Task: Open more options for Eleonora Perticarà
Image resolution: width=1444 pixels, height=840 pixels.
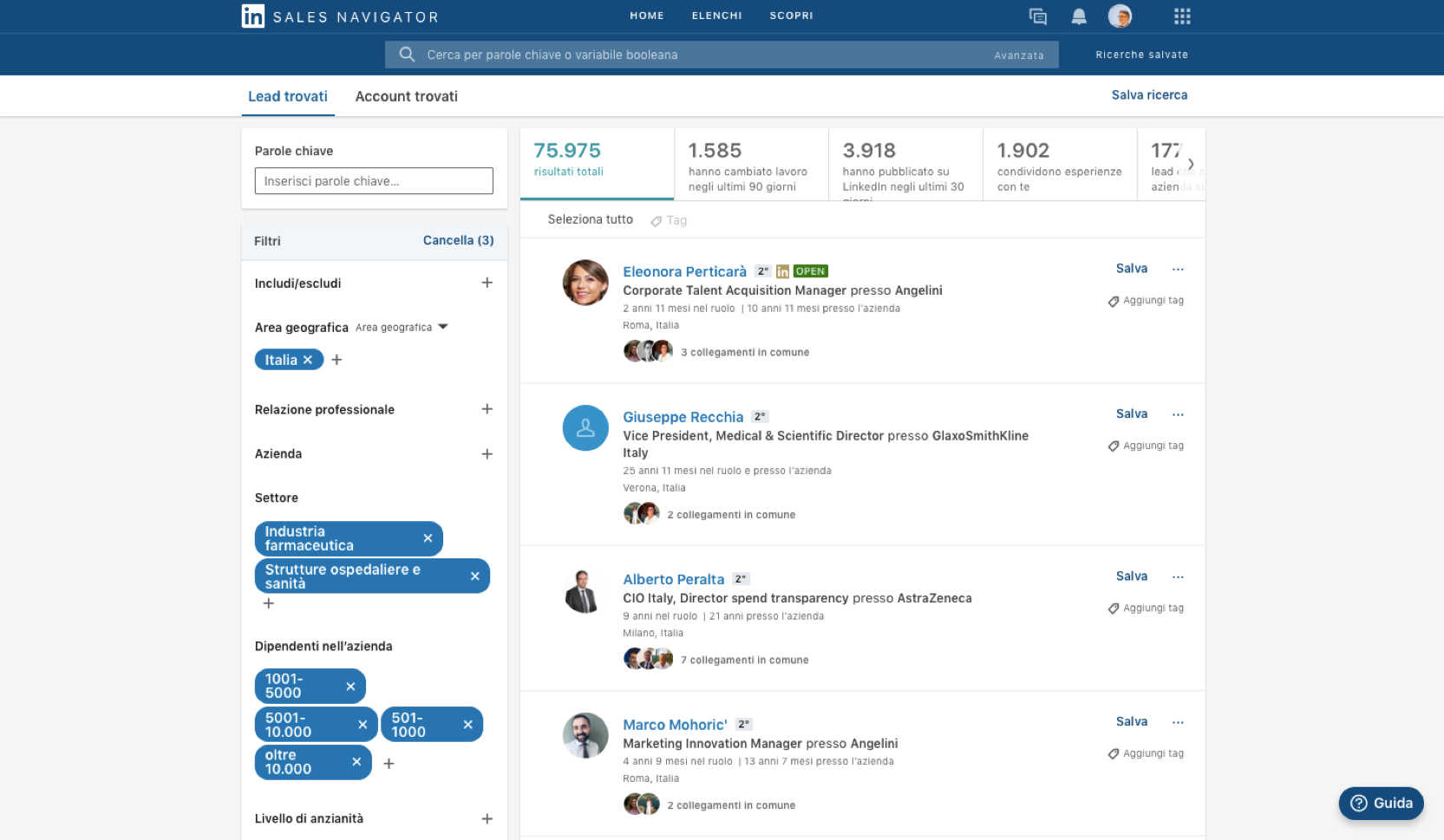Action: pyautogui.click(x=1178, y=270)
